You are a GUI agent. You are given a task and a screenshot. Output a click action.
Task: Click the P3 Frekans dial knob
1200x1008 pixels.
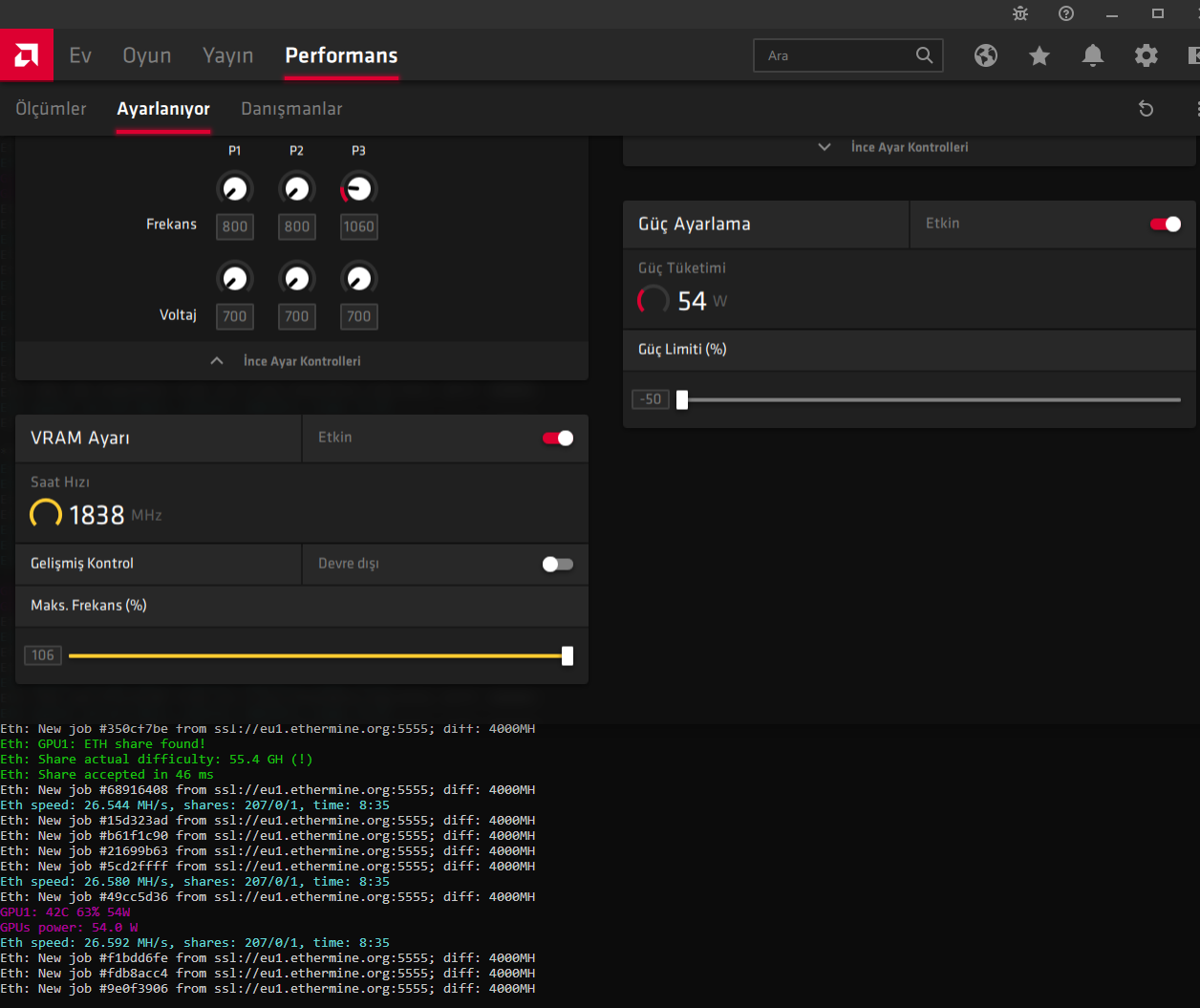pyautogui.click(x=359, y=189)
